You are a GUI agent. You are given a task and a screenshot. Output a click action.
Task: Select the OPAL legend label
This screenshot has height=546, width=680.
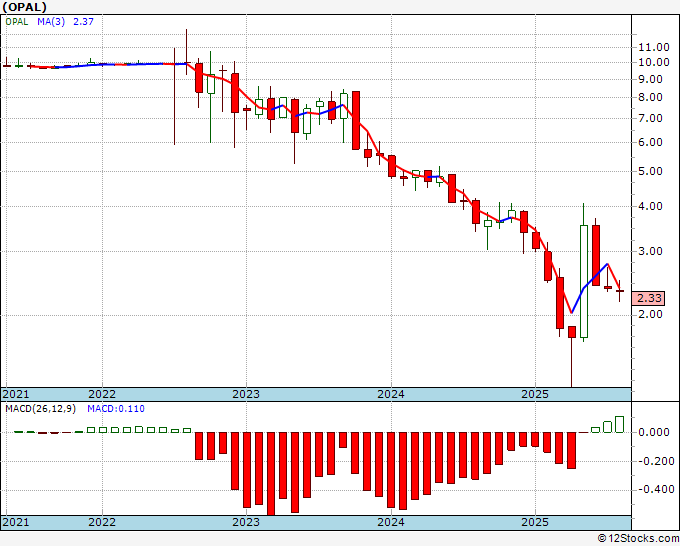(17, 22)
